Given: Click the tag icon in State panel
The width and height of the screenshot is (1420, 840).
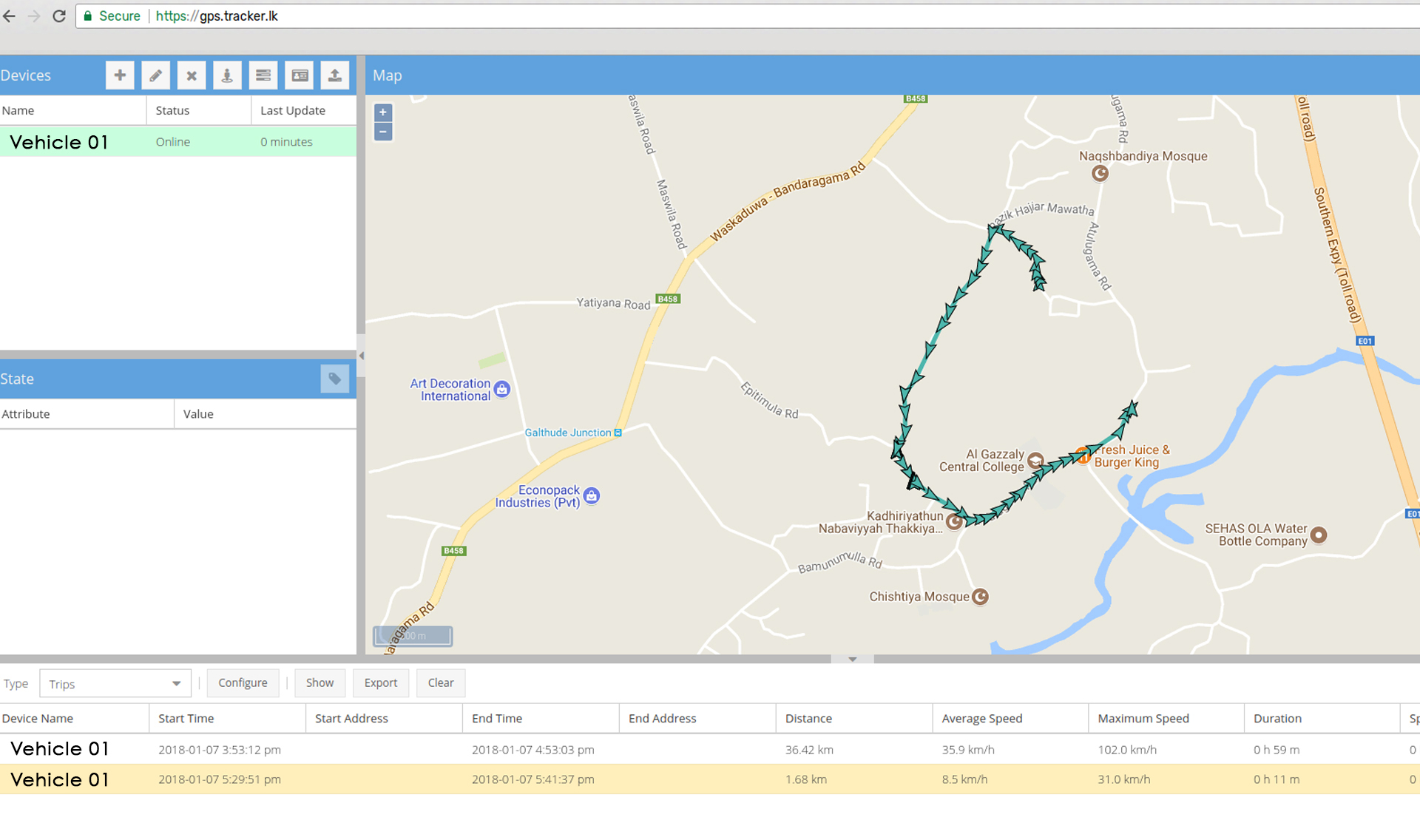Looking at the screenshot, I should pyautogui.click(x=335, y=379).
